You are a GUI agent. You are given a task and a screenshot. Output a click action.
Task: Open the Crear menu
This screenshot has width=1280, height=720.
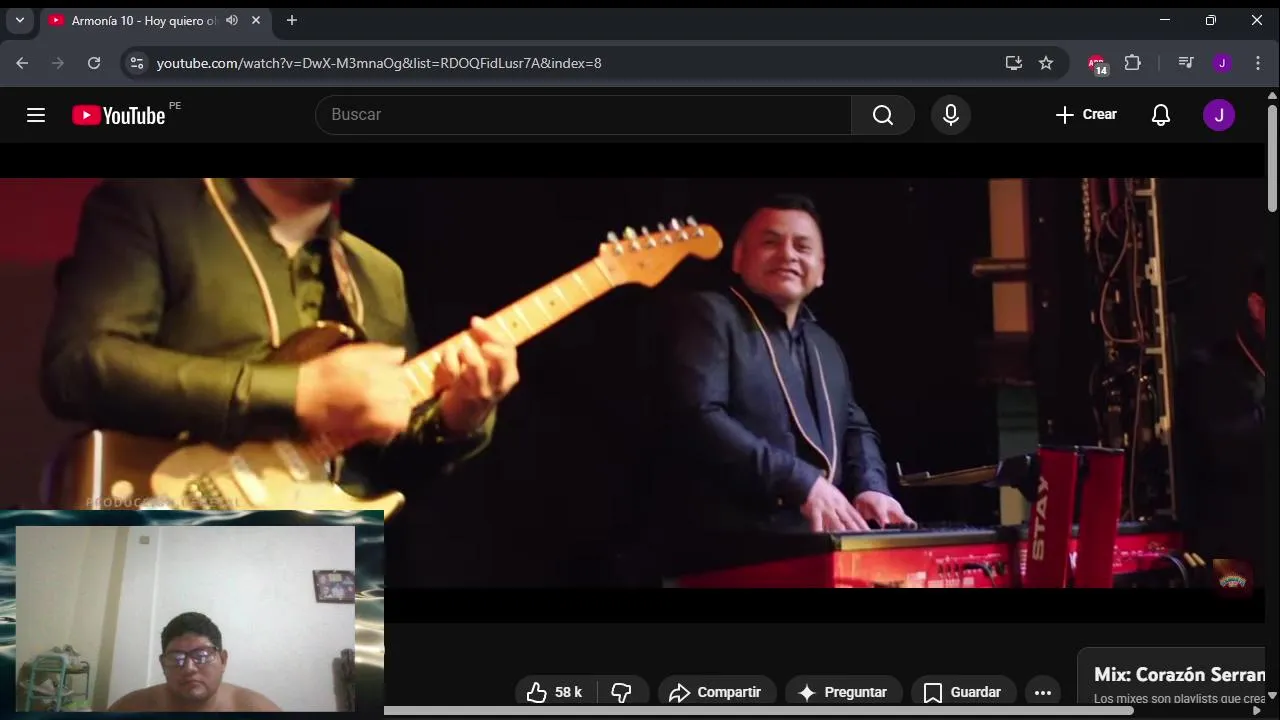(1086, 115)
